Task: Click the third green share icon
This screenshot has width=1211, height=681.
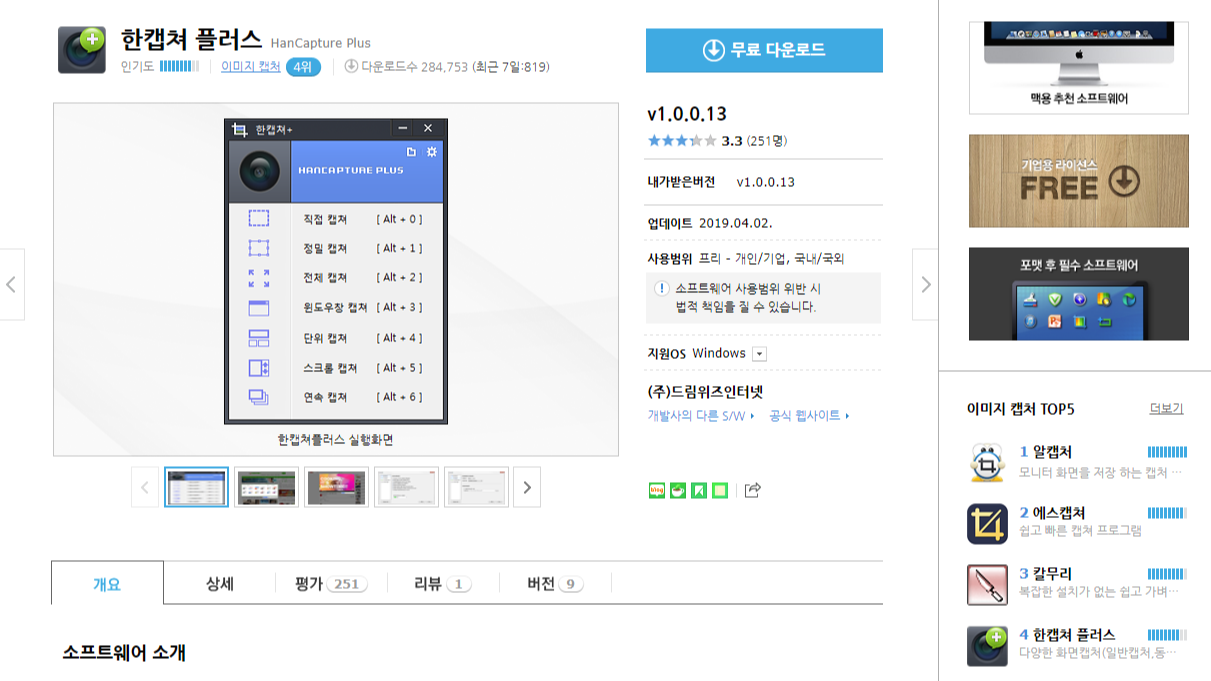Action: point(699,490)
